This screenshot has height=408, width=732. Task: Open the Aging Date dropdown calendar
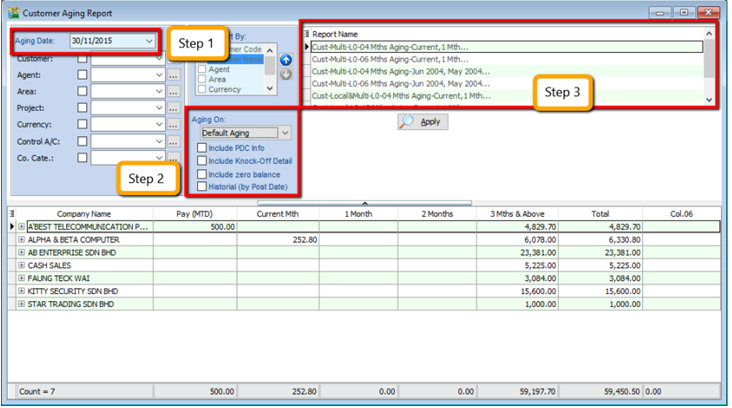tap(149, 42)
